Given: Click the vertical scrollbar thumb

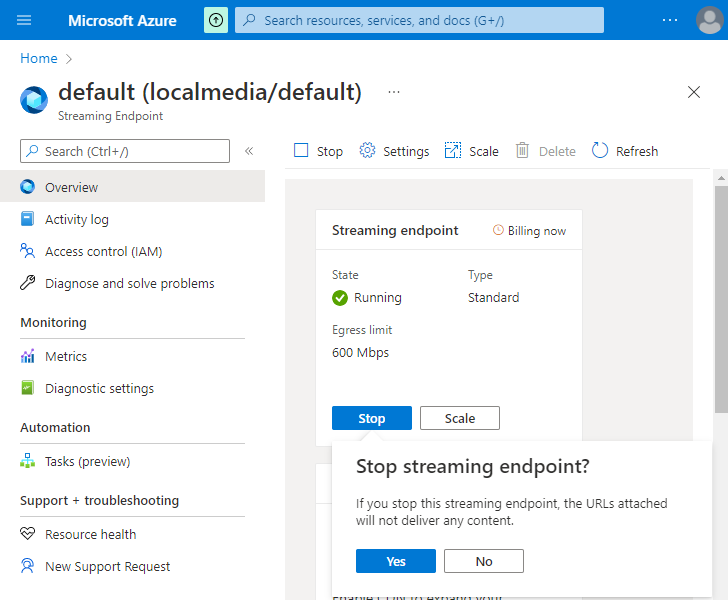Looking at the screenshot, I should 721,299.
